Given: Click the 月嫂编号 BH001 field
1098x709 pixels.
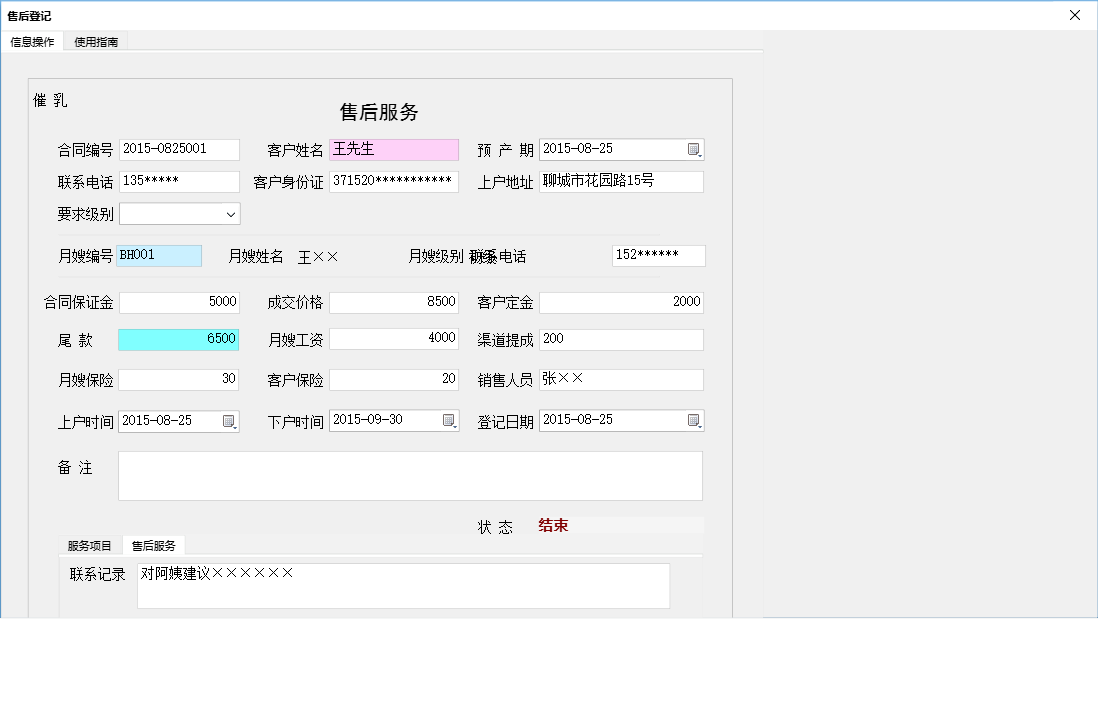Looking at the screenshot, I should pos(159,255).
